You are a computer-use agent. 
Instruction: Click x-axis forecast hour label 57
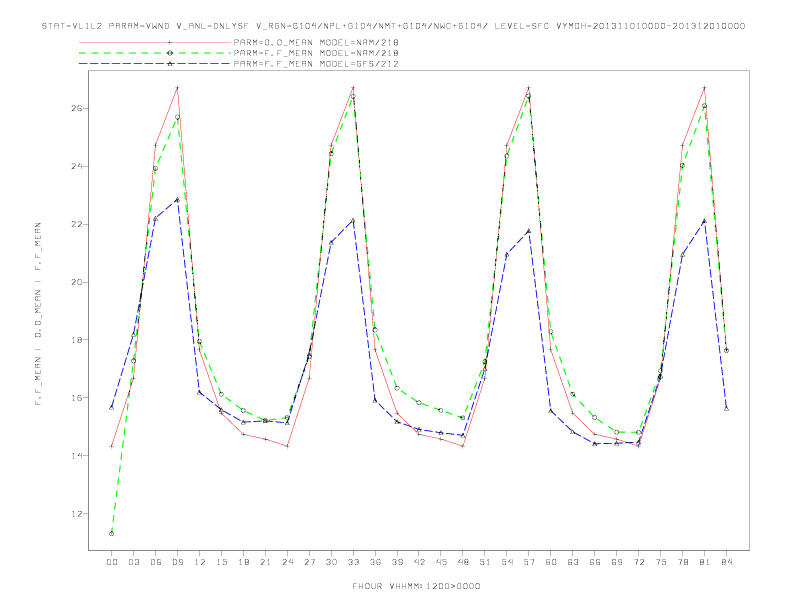coord(529,562)
